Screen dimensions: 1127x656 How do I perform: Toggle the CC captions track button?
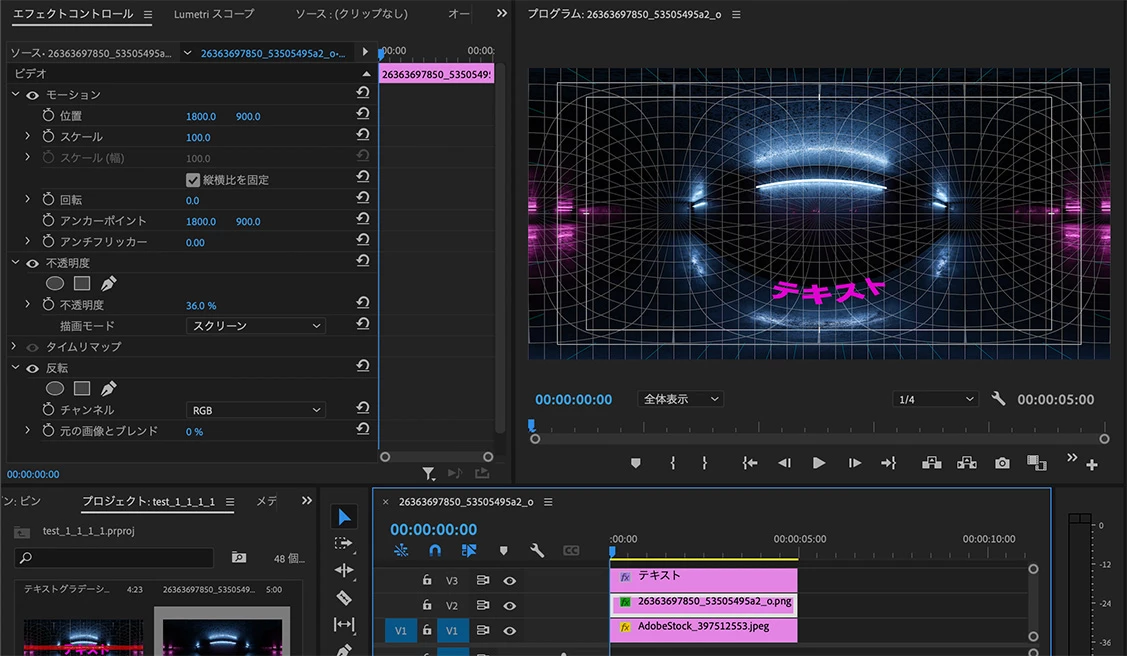click(571, 550)
